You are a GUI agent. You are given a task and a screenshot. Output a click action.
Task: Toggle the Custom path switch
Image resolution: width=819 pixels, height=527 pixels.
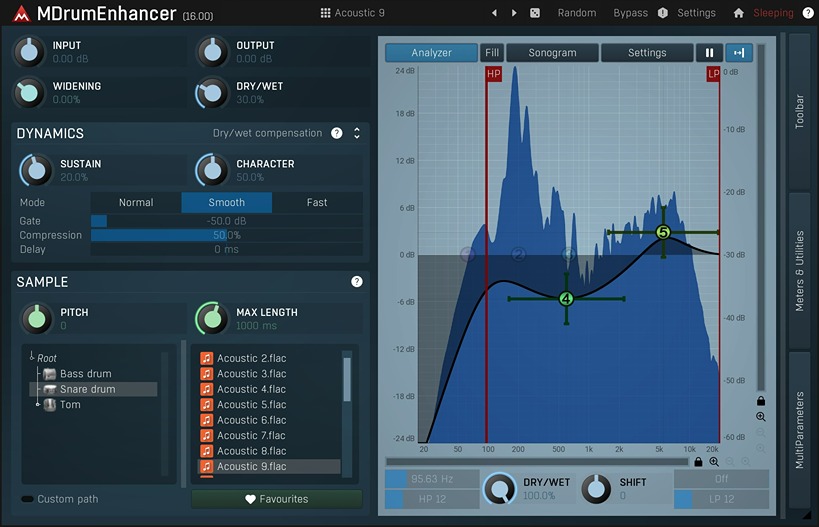[x=27, y=499]
